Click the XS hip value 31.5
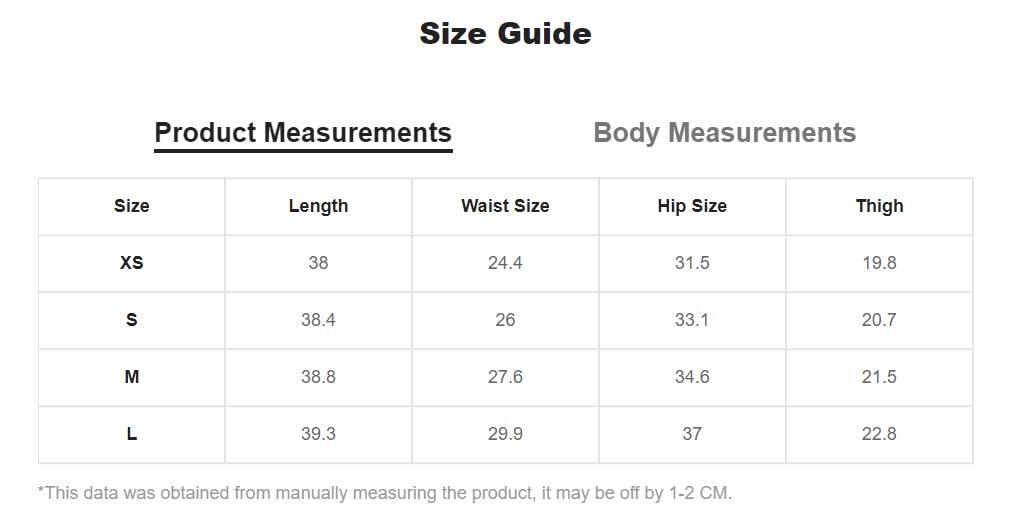1009x526 pixels. pos(692,263)
